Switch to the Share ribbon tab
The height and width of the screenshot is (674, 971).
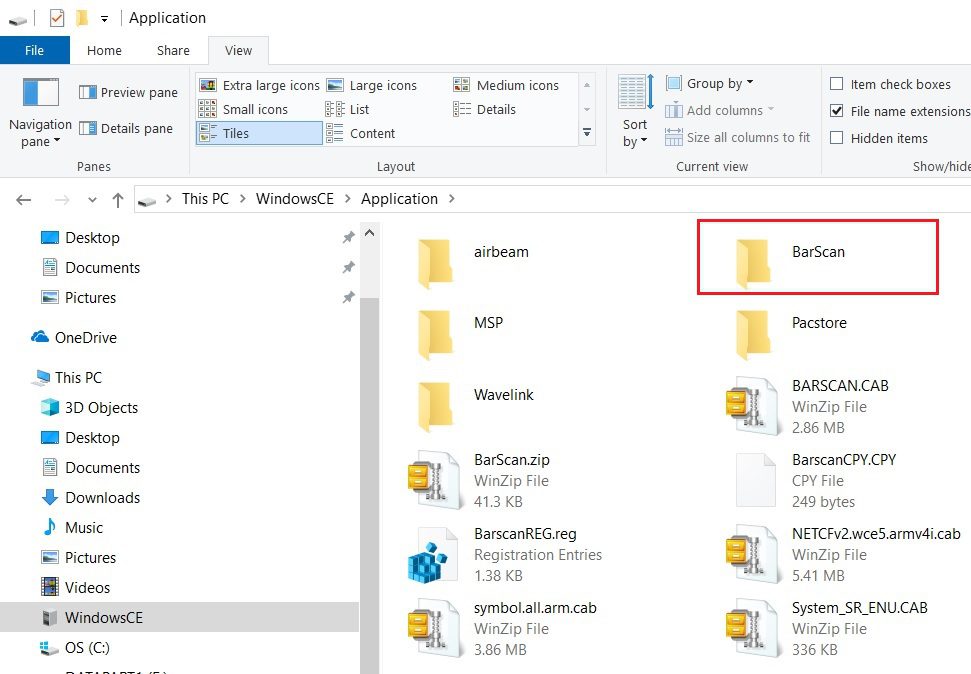pos(173,50)
